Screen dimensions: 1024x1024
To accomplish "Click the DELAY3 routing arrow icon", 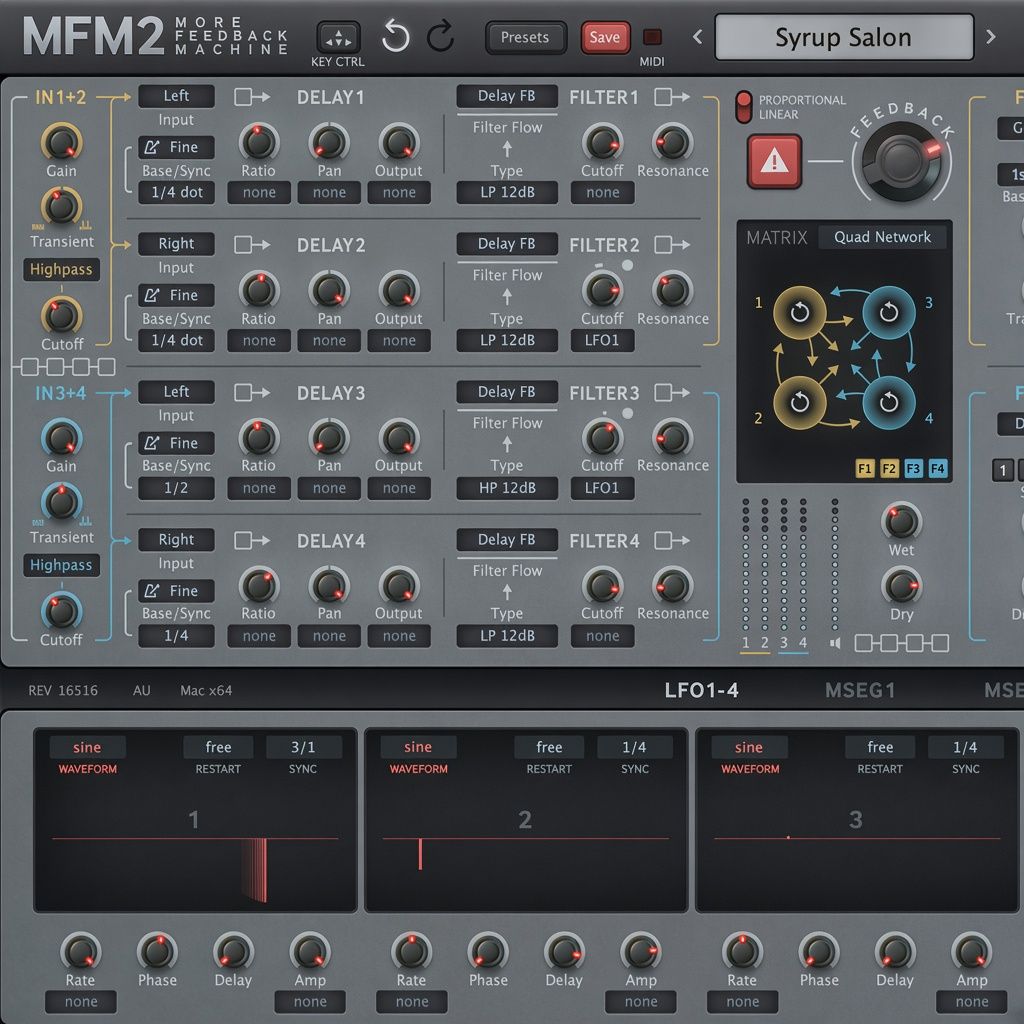I will [252, 392].
